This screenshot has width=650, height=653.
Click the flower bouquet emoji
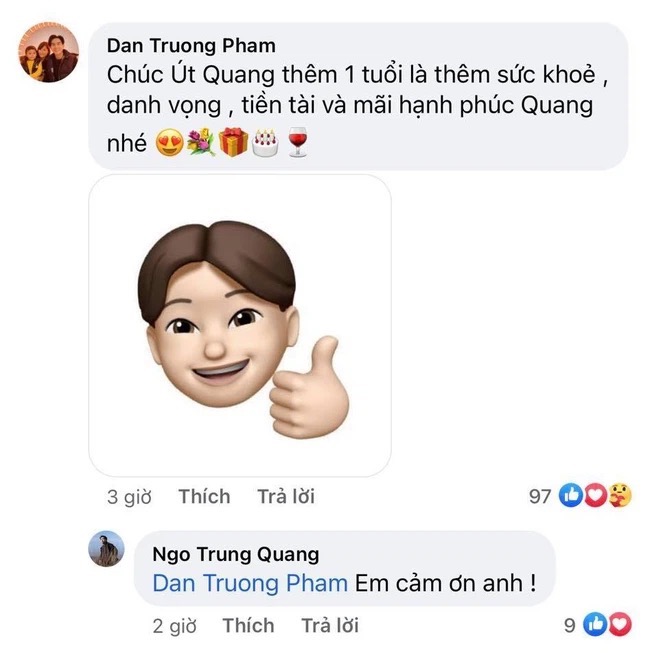[x=201, y=143]
